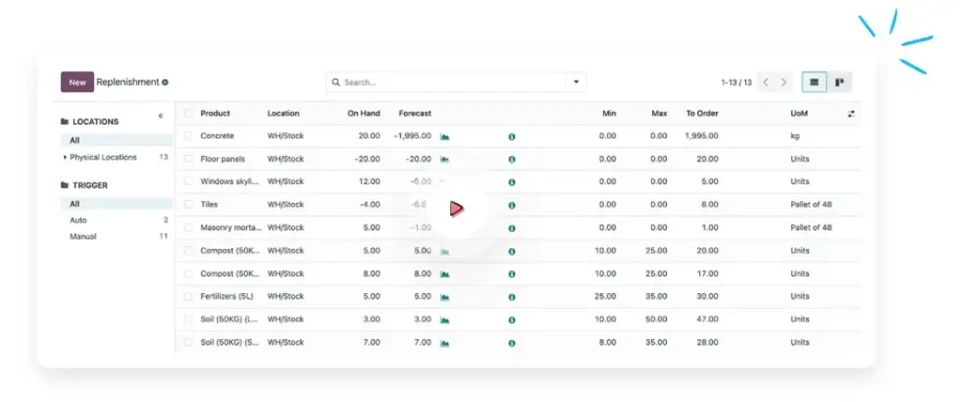Select the Masonry mortar row checkbox
Image resolution: width=962 pixels, height=402 pixels.
pos(189,228)
